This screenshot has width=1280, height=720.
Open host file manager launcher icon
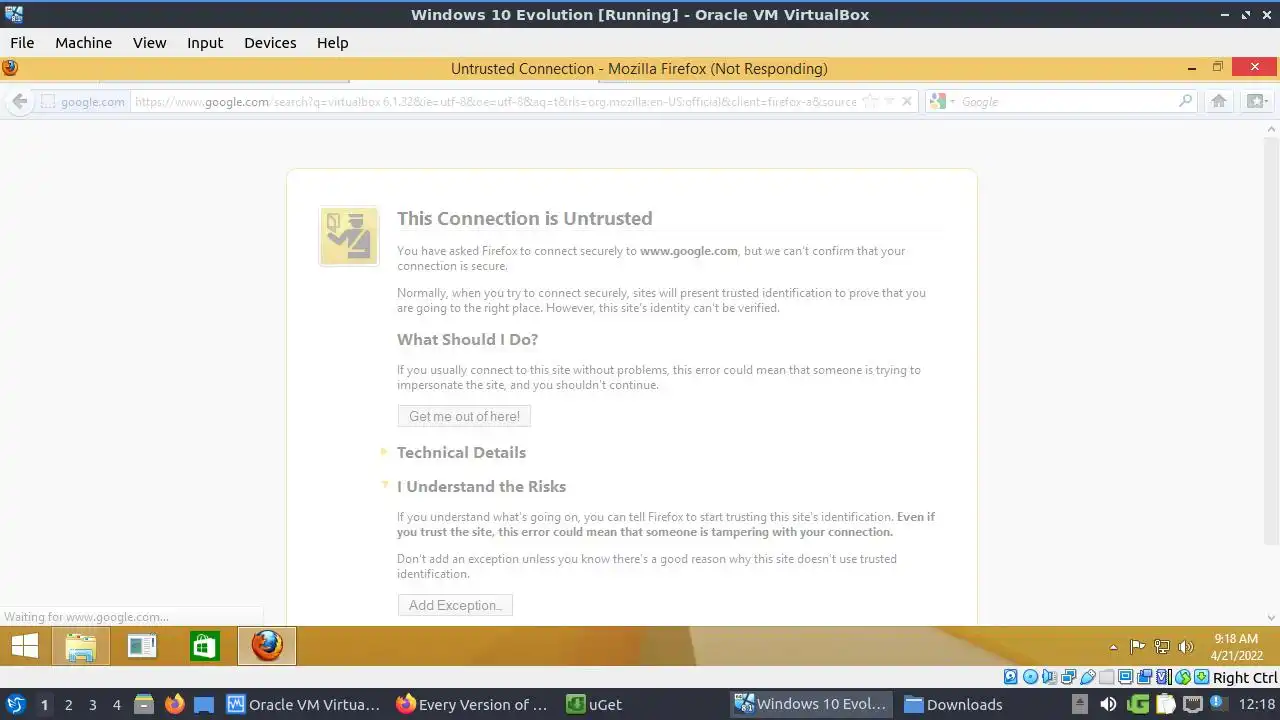pyautogui.click(x=144, y=705)
